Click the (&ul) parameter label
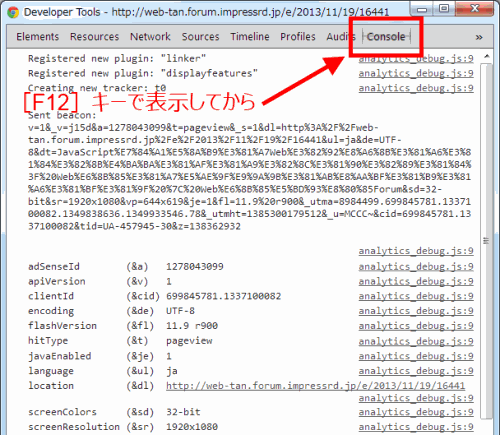The image size is (500, 435). [x=140, y=371]
